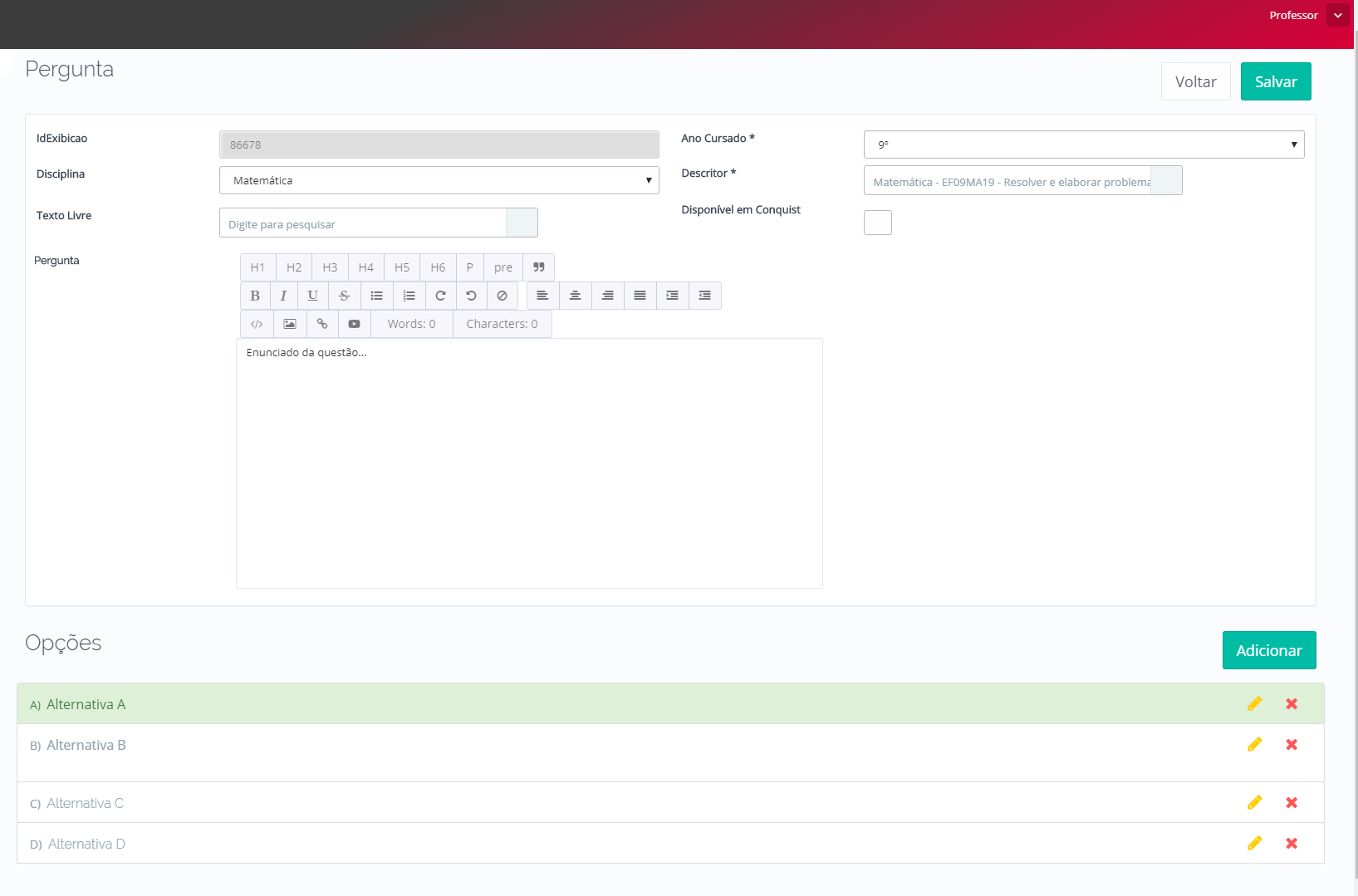Screen dimensions: 1358x896
Task: Edit Alternativa A with the pencil icon
Action: (1254, 704)
